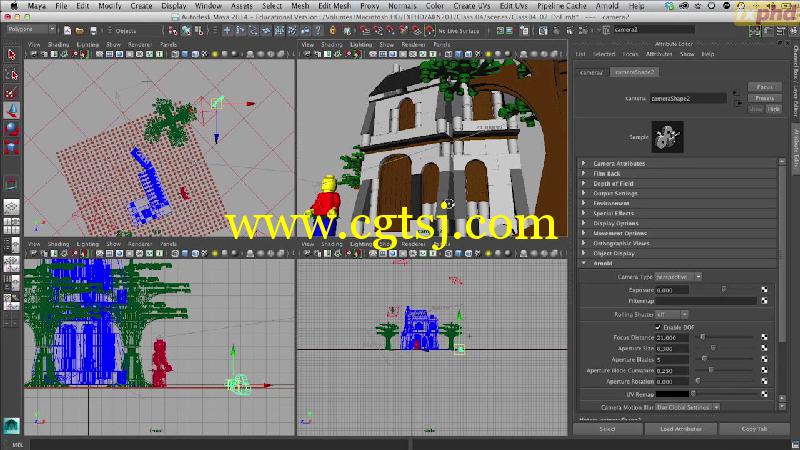Switch to single perspective layout icon
The height and width of the screenshot is (450, 800).
tap(12, 206)
